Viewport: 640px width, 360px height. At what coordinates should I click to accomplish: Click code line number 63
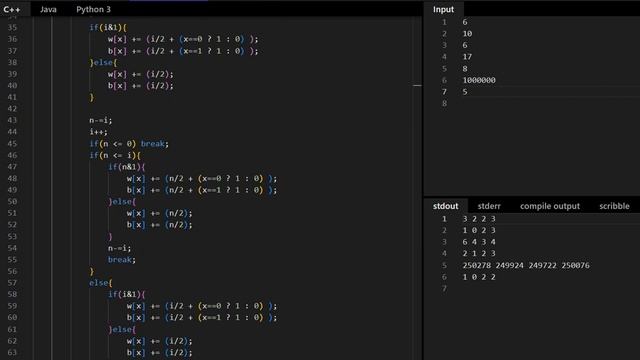point(12,352)
